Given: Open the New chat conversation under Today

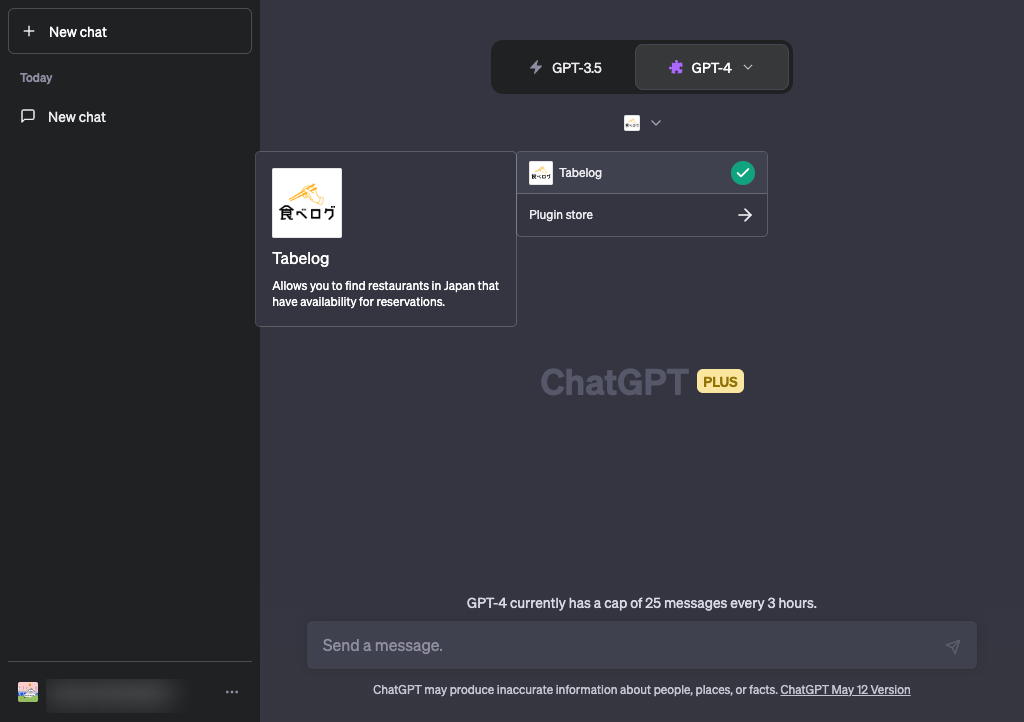Looking at the screenshot, I should click(x=77, y=117).
